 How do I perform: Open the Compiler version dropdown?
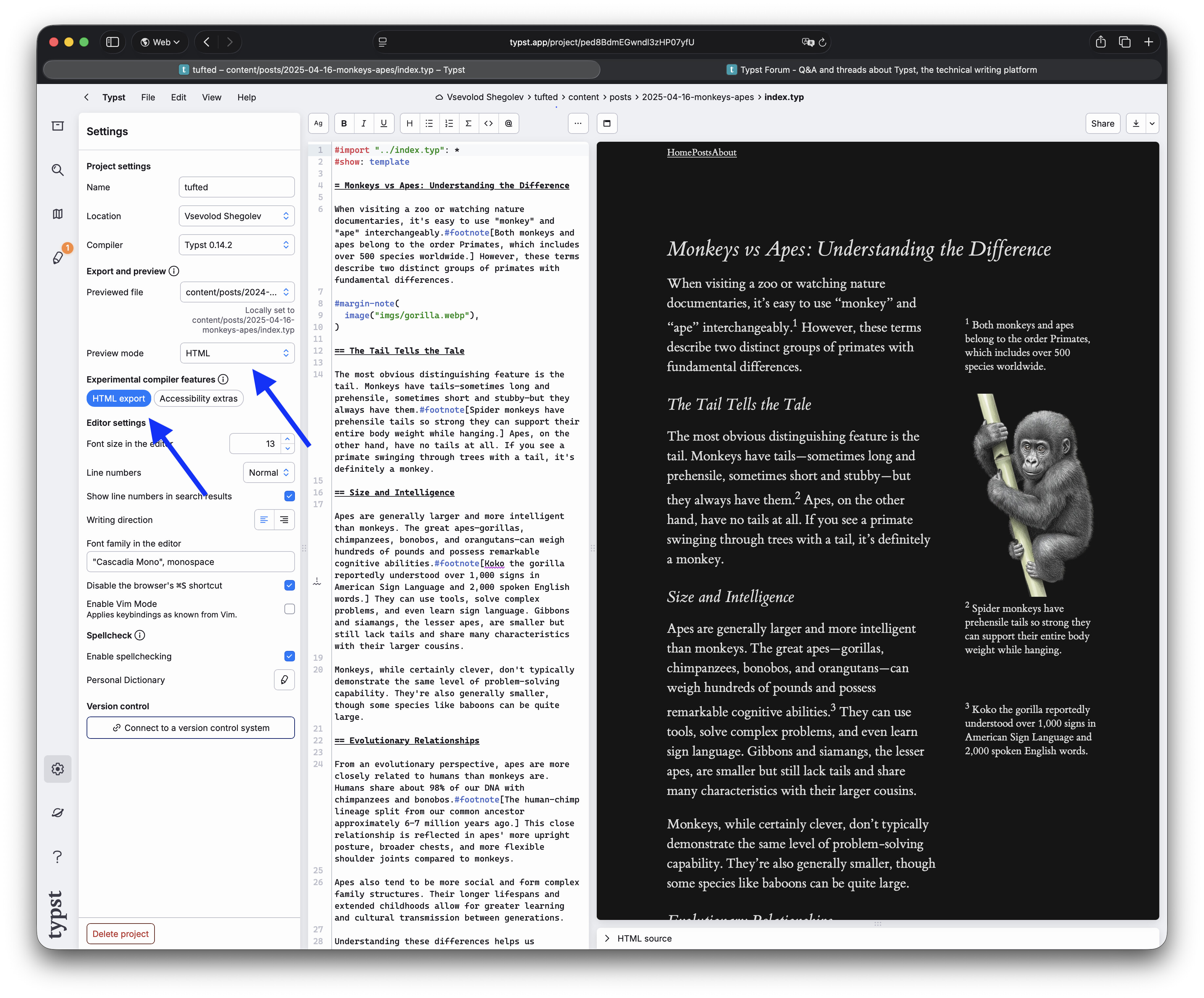(x=236, y=245)
